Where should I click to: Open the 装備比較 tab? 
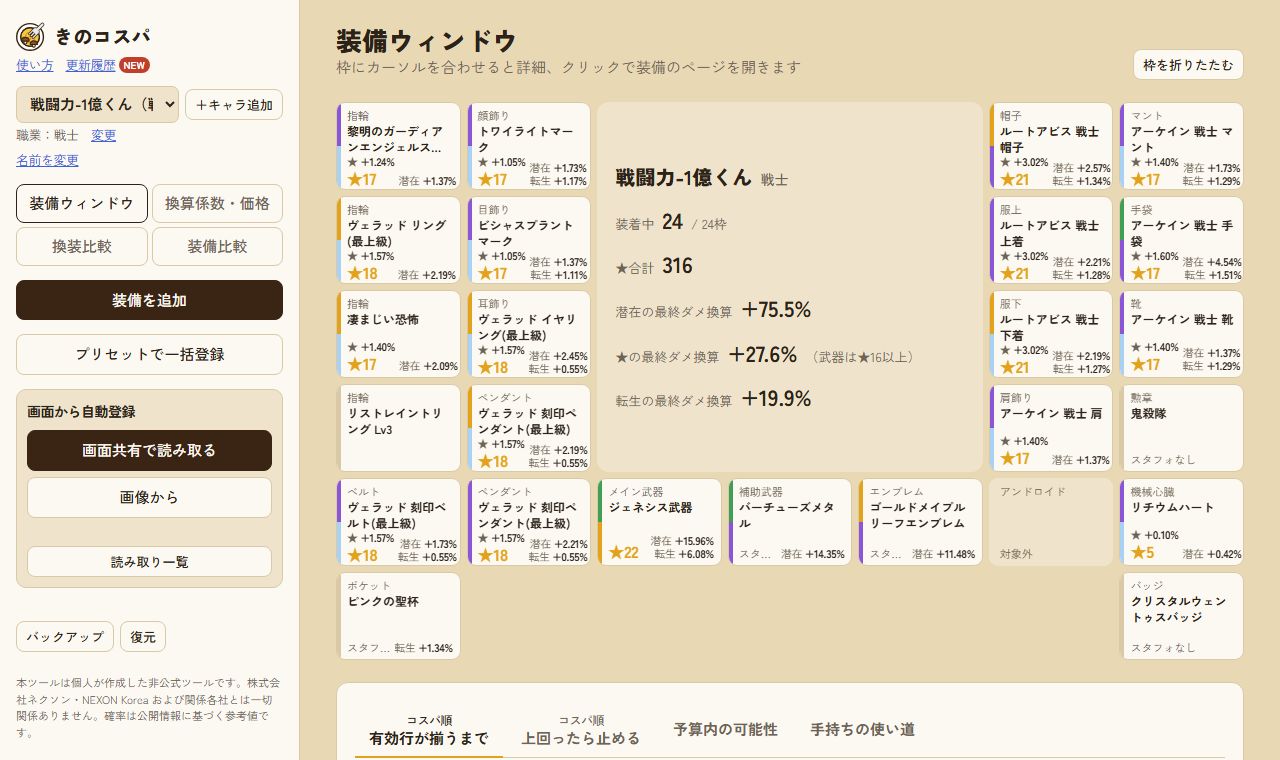point(217,246)
